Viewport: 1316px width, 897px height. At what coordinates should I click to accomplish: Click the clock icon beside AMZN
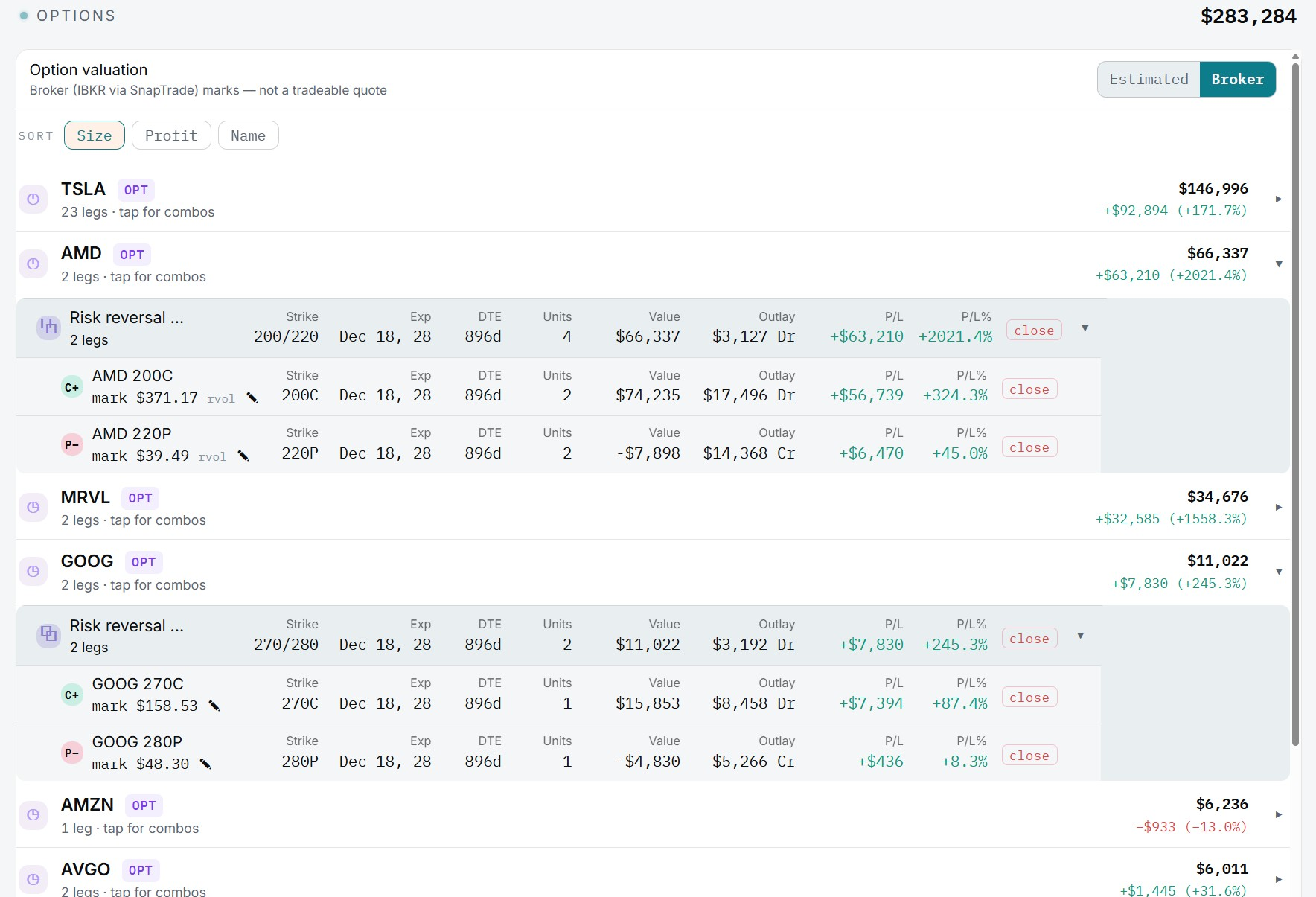[x=33, y=815]
